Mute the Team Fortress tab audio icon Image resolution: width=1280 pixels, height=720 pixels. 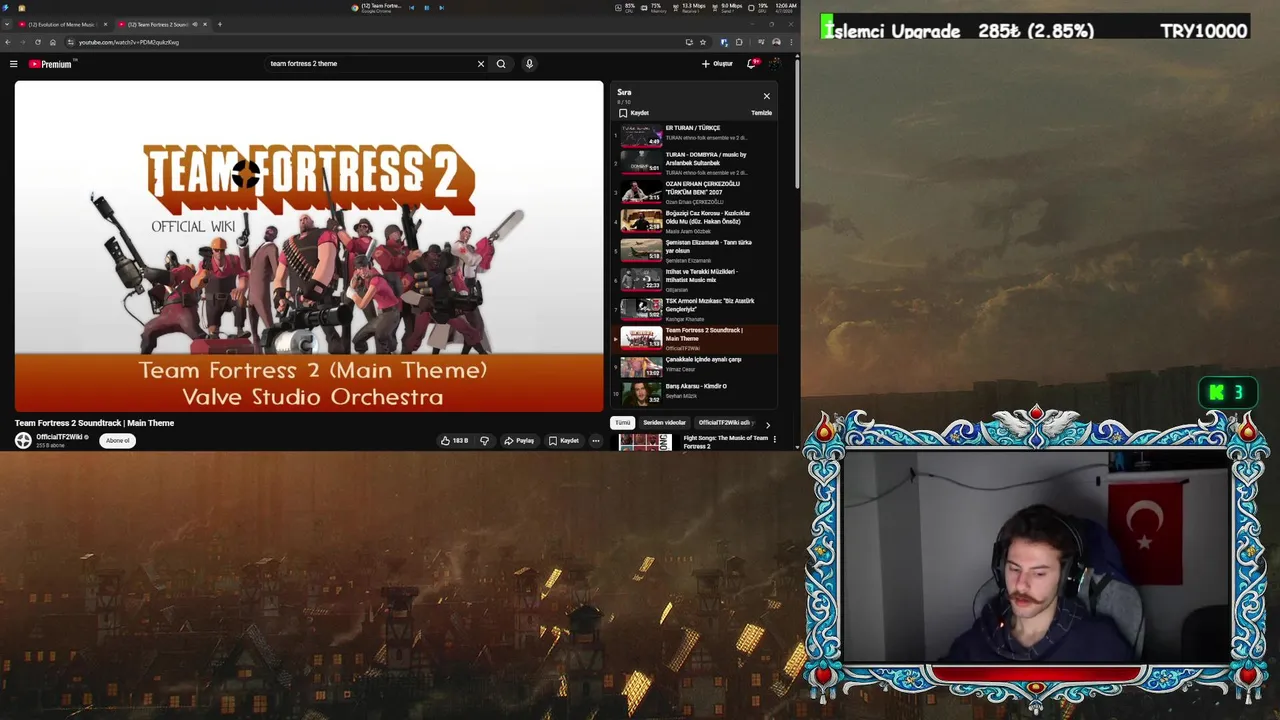(x=194, y=24)
